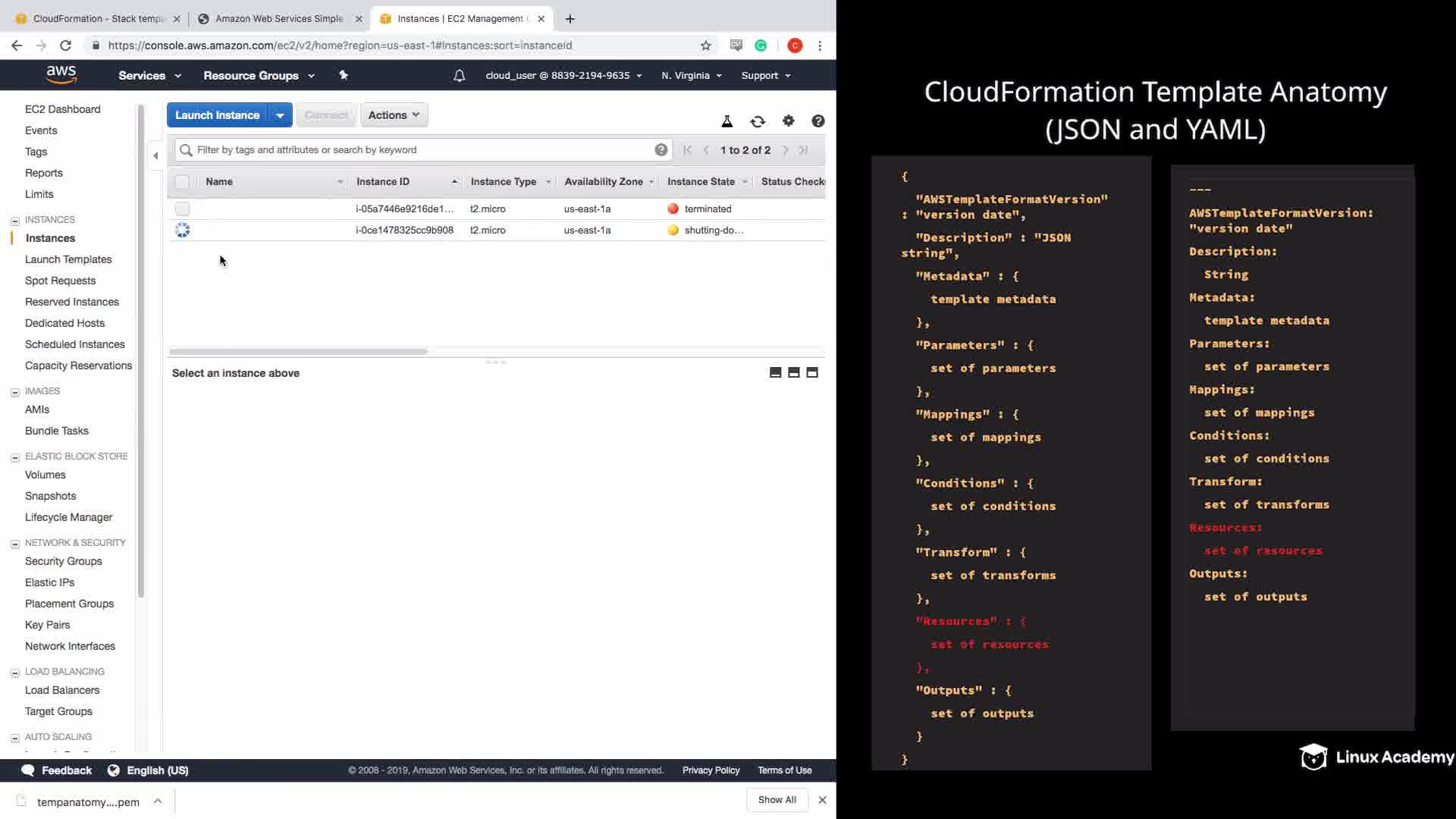The width and height of the screenshot is (1456, 819).
Task: Click the refresh instances icon
Action: click(x=757, y=121)
